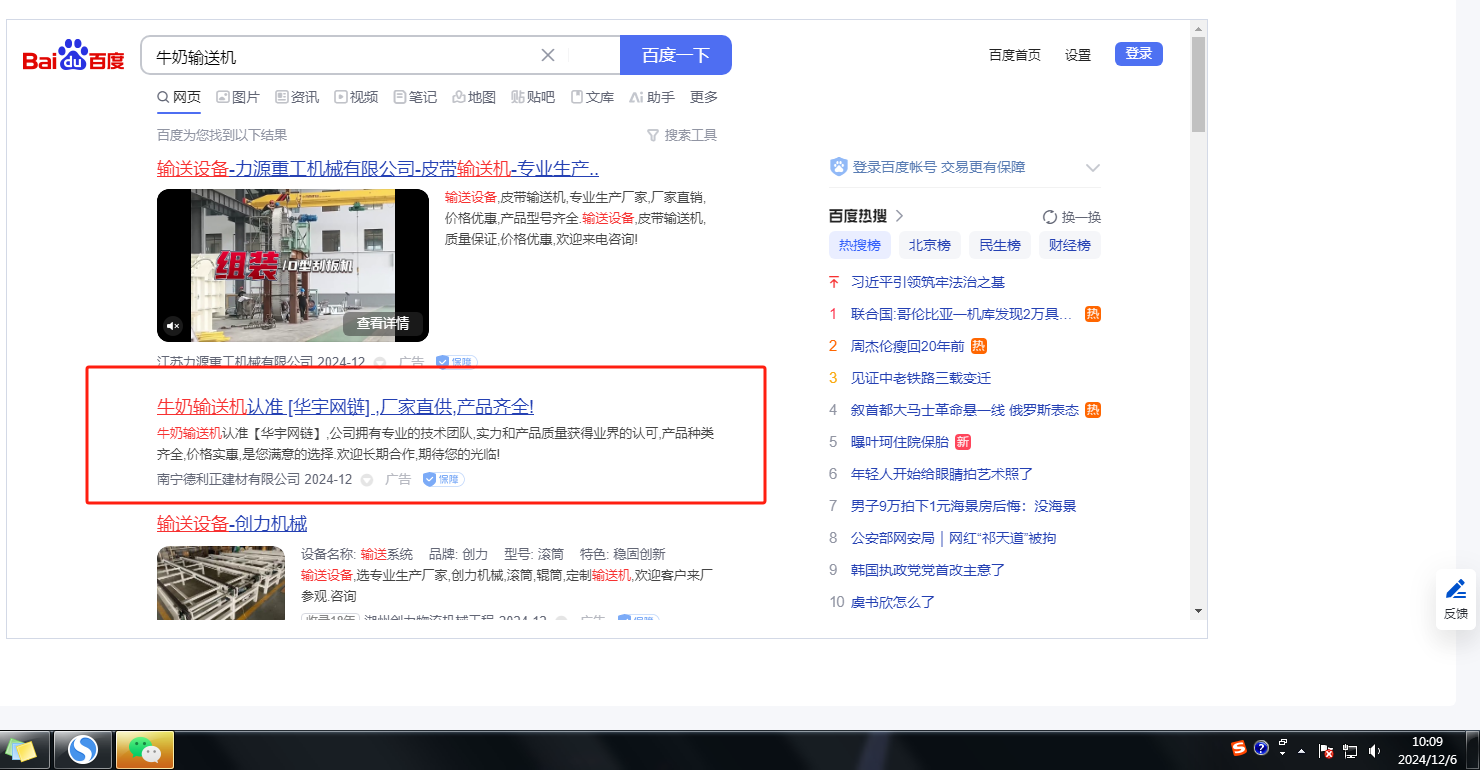
Task: Expand the 登录百度帐号 panel chevron
Action: point(1093,167)
